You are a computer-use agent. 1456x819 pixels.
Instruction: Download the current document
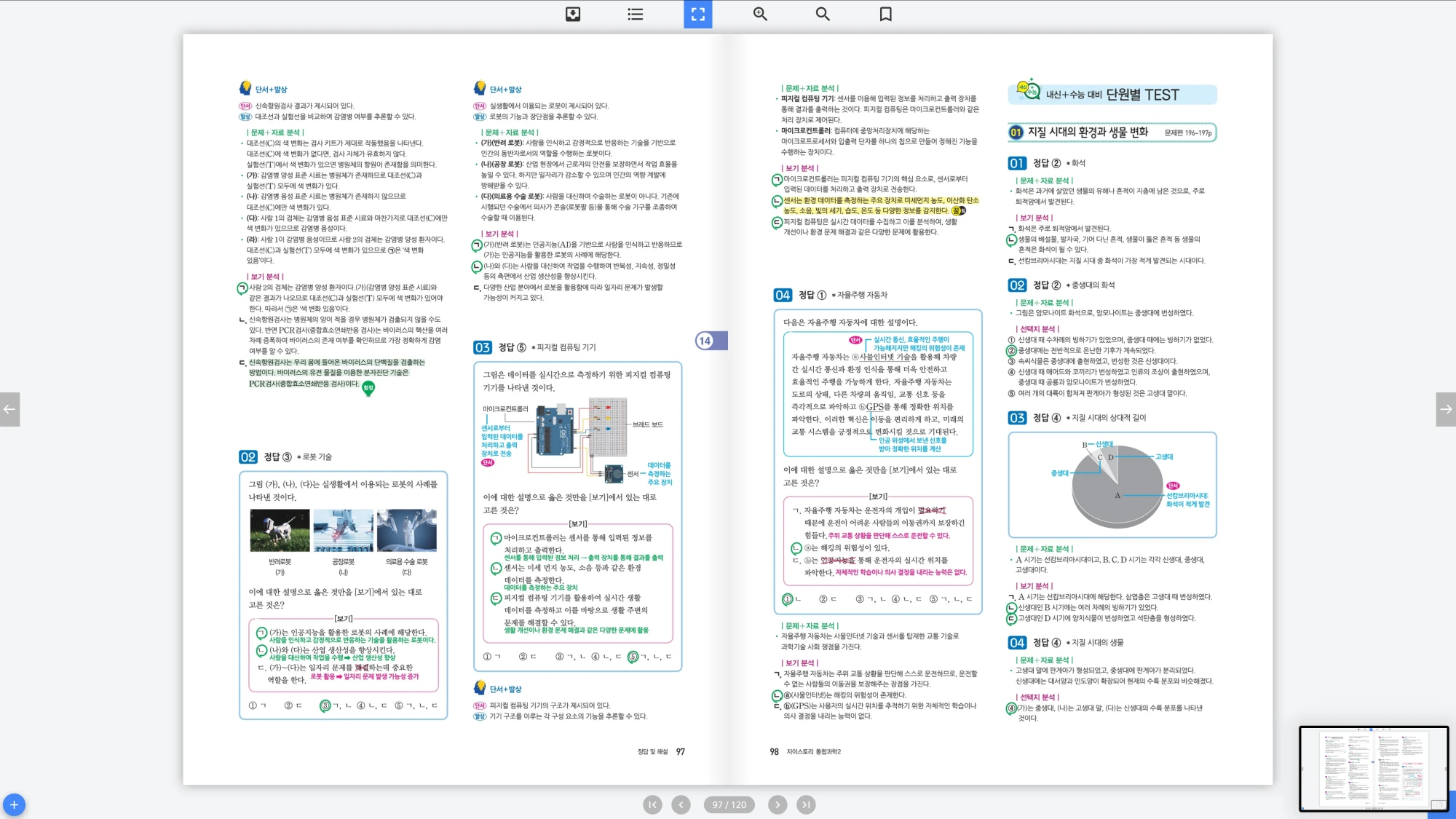click(573, 14)
